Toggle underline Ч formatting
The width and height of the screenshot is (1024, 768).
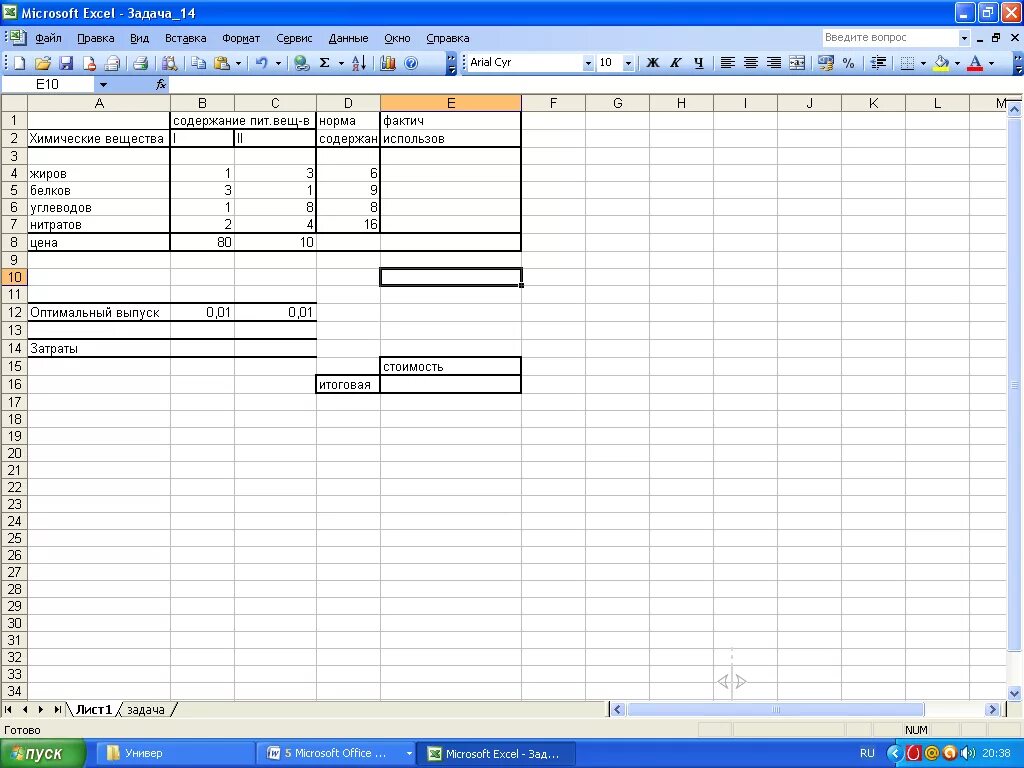699,63
